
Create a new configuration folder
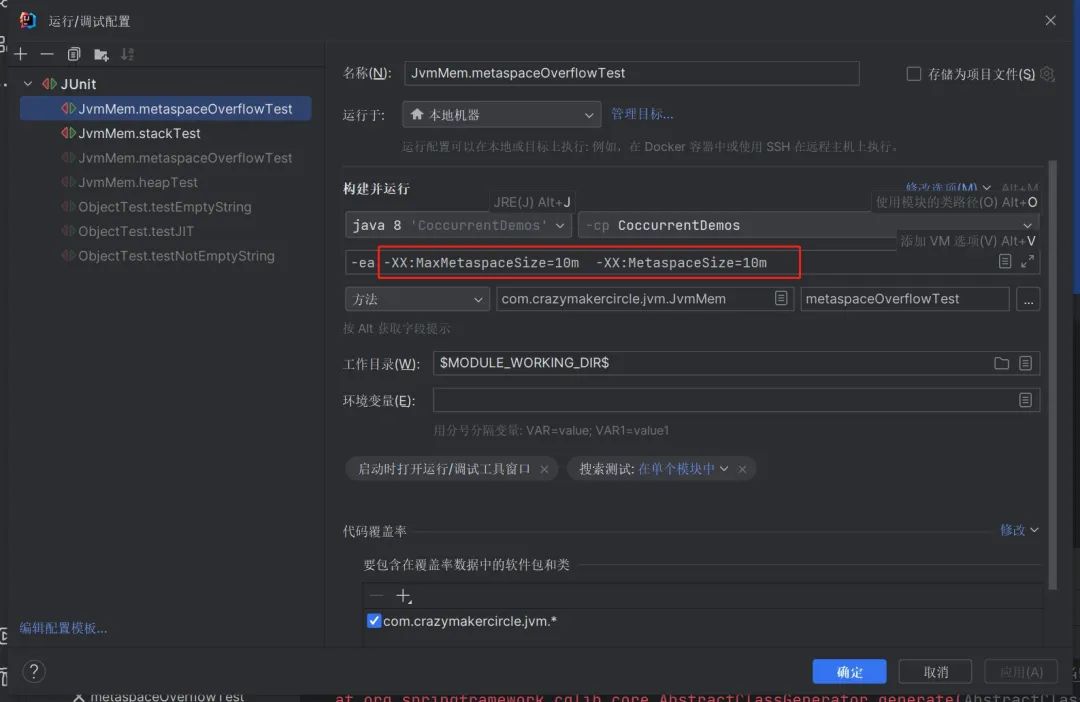[100, 53]
